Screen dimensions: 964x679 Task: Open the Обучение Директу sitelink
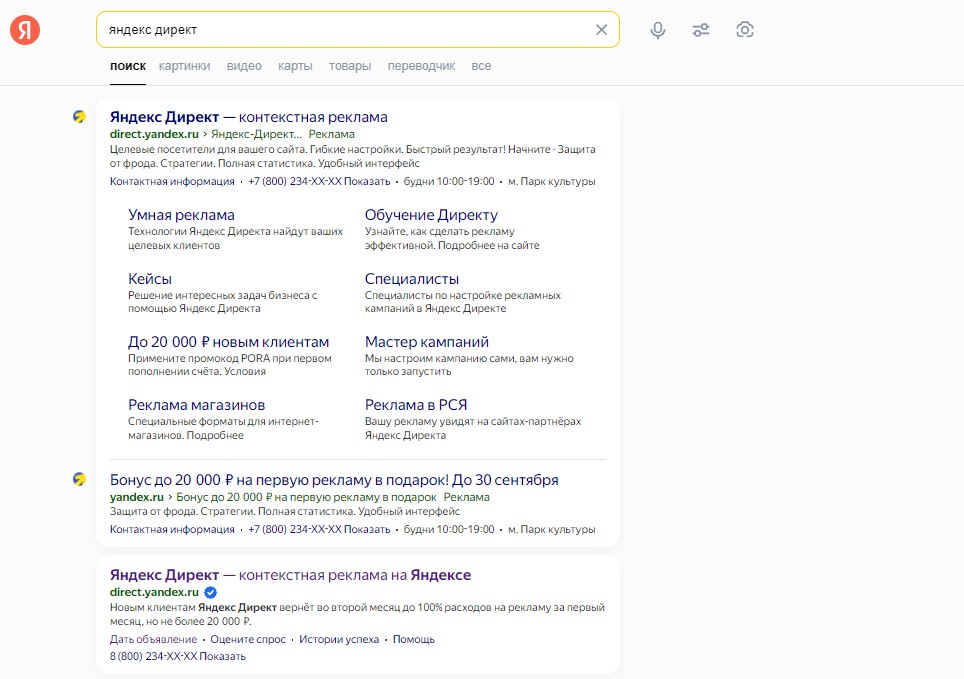(431, 215)
